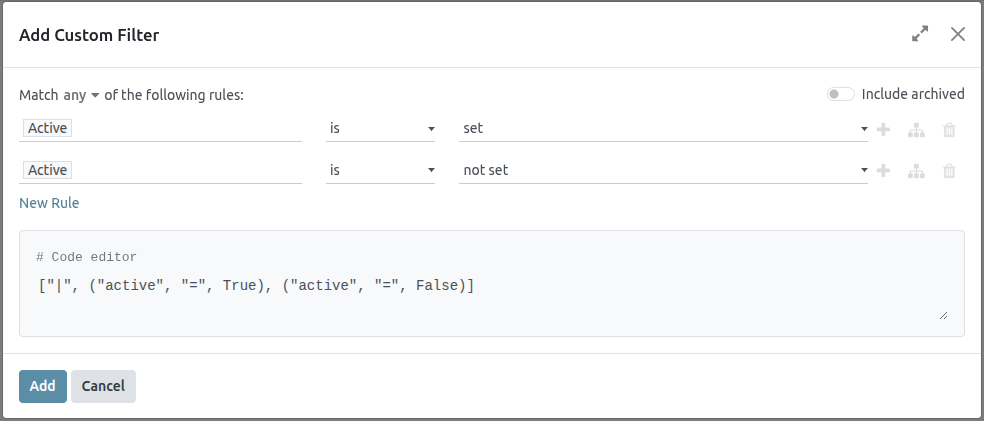Screen dimensions: 984x421
Task: Delete the first Active rule with trash icon
Action: pos(949,129)
